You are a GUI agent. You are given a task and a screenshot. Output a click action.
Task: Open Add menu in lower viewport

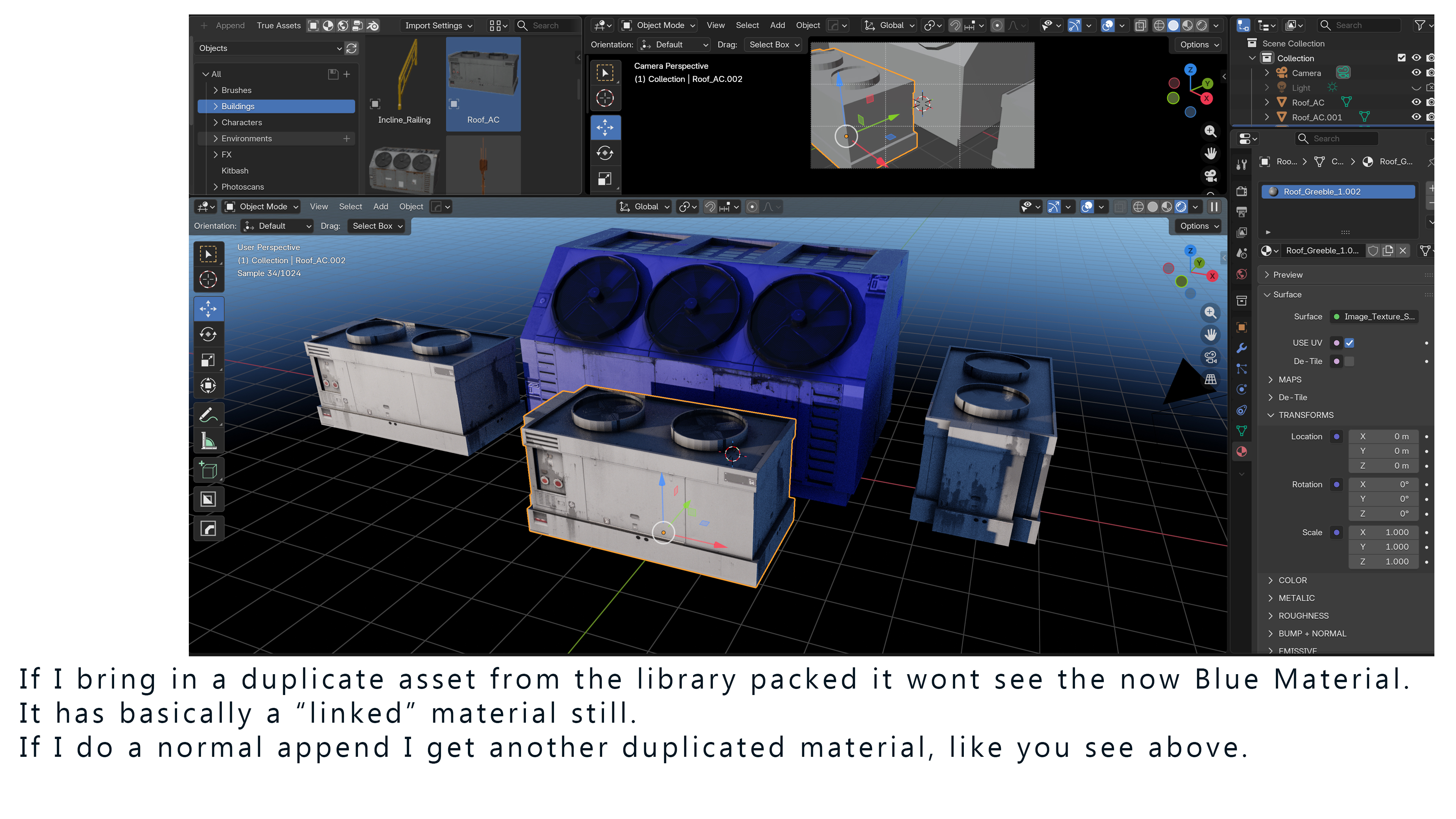[380, 207]
